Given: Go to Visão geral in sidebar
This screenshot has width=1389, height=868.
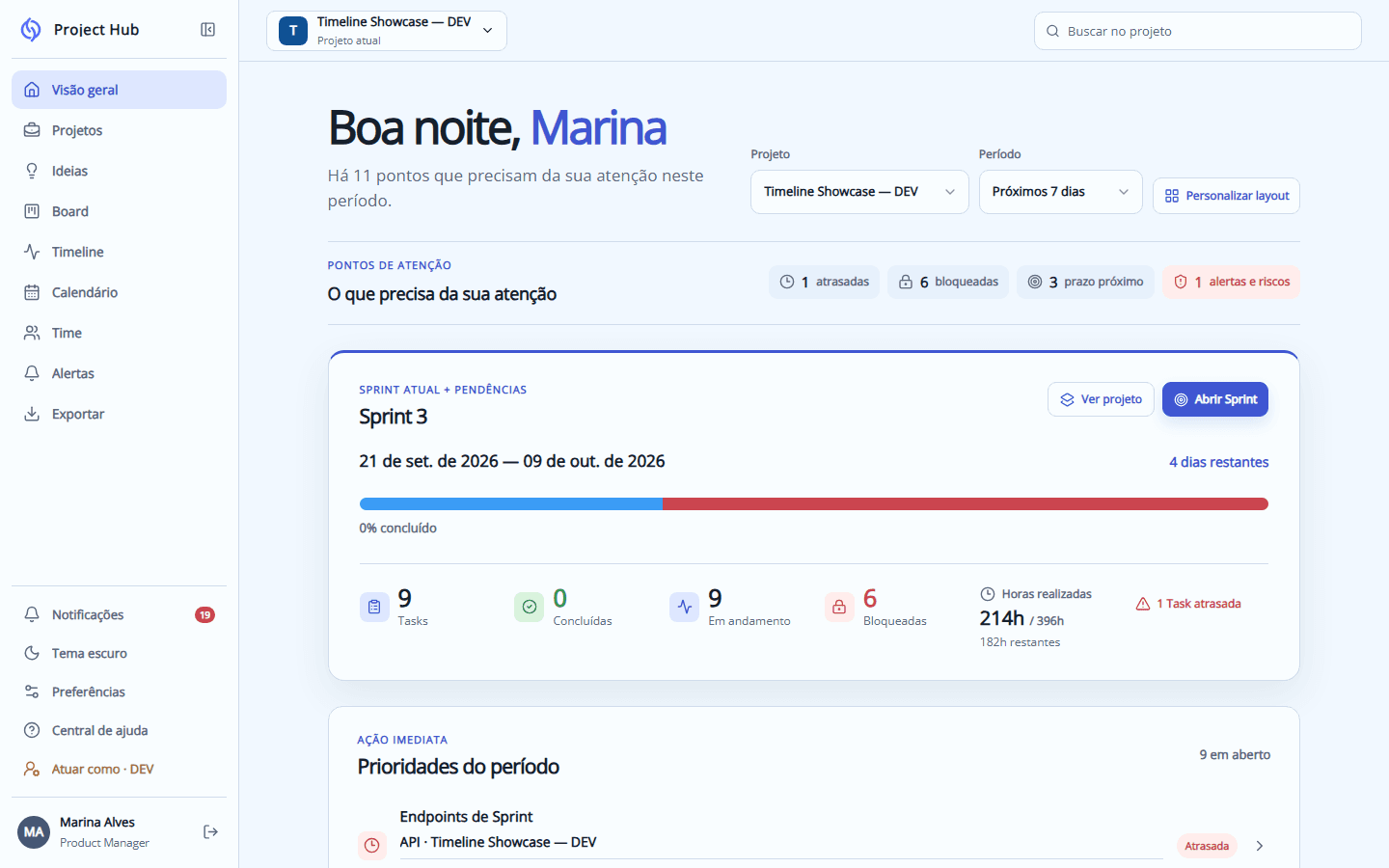Looking at the screenshot, I should (119, 90).
